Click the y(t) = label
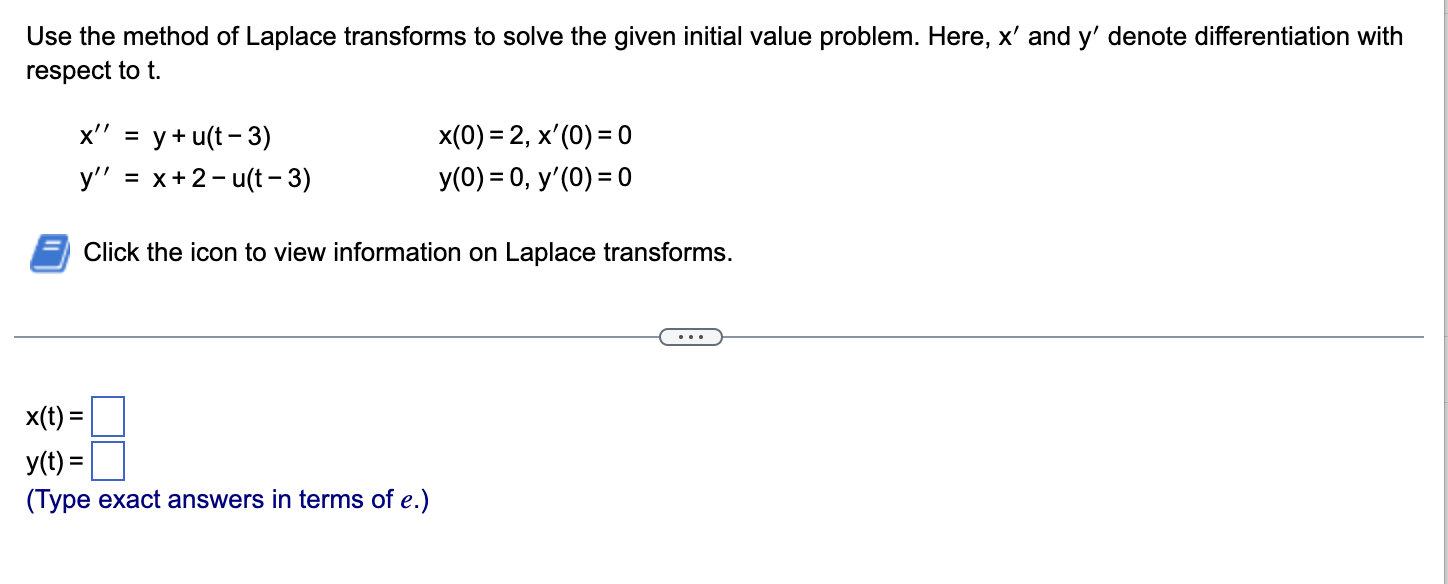The image size is (1448, 584). [50, 460]
